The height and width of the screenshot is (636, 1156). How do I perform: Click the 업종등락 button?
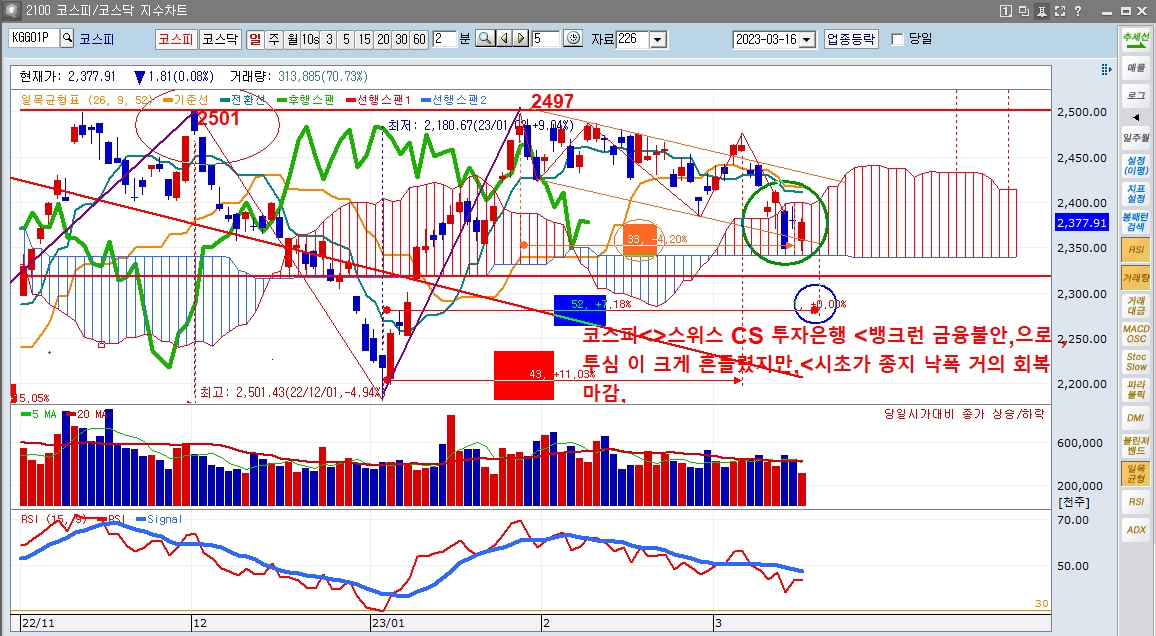[x=851, y=39]
